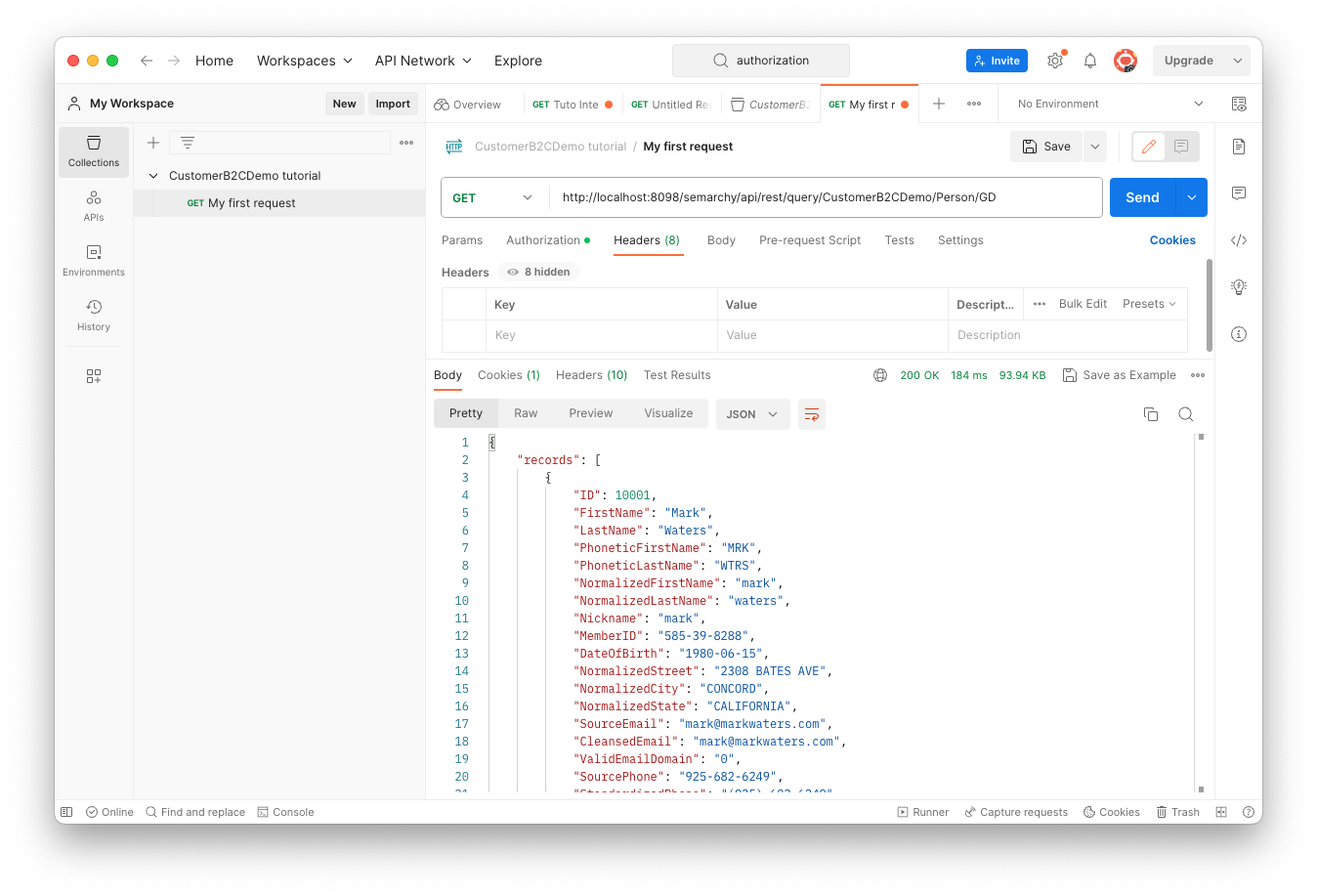Open the collections filter icon

[x=188, y=143]
